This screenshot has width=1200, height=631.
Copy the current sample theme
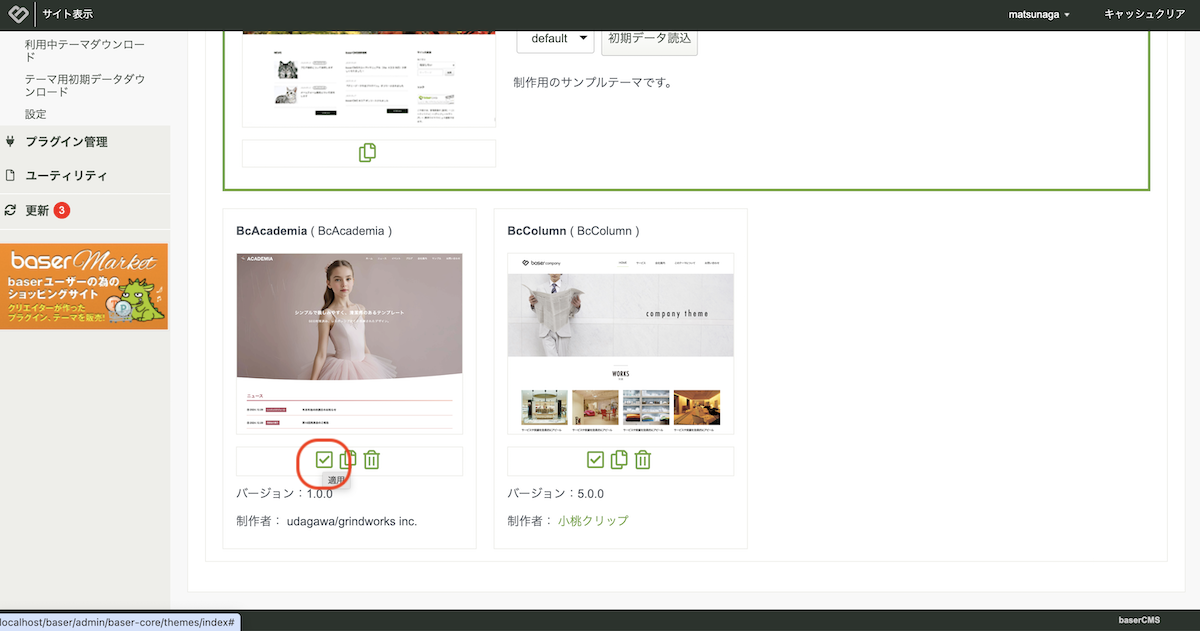tap(368, 153)
